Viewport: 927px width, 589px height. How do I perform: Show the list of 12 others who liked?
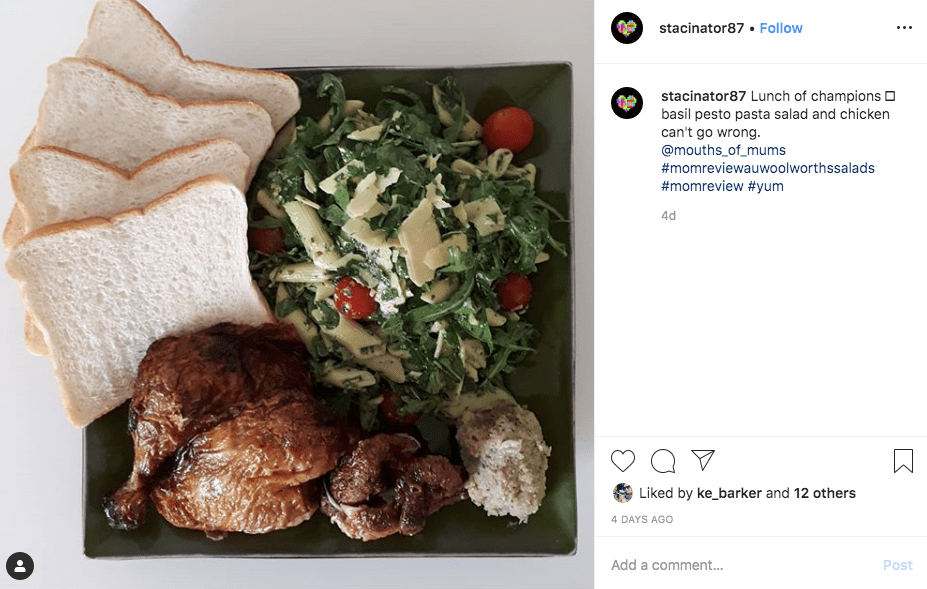(825, 493)
